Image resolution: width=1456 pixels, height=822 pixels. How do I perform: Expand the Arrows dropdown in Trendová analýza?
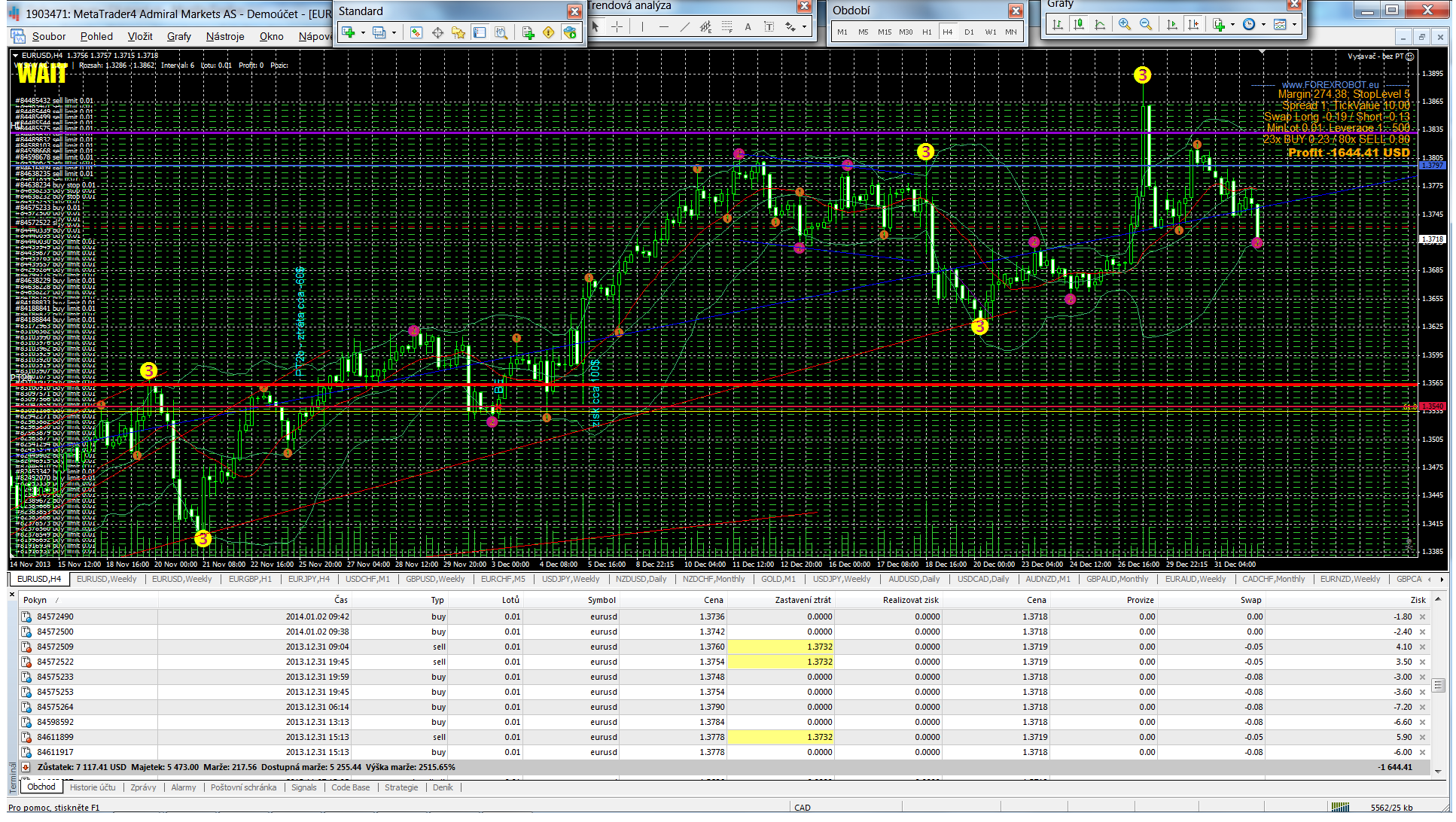tap(804, 26)
